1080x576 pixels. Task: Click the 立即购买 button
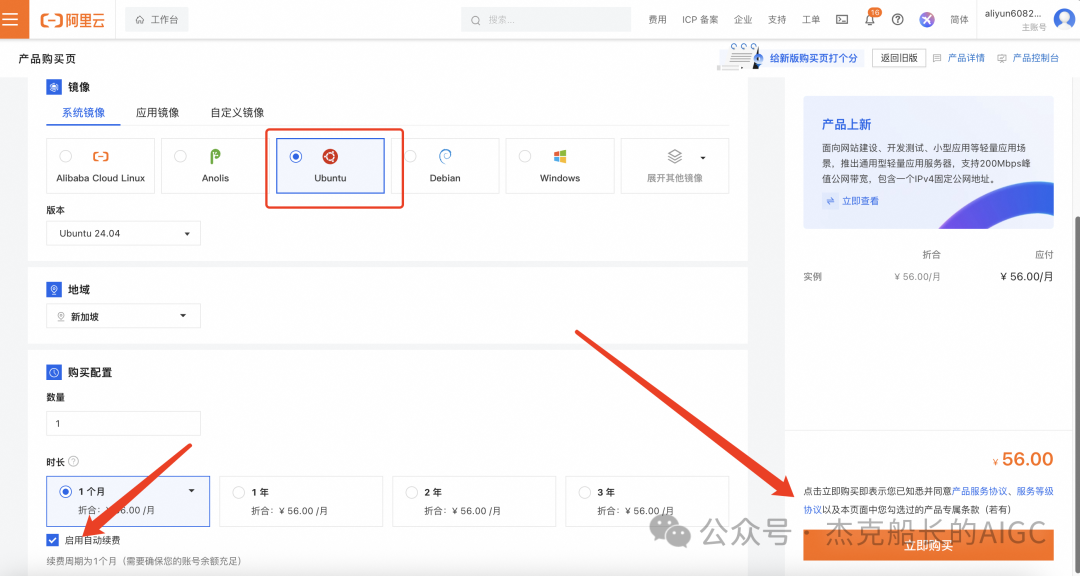tap(928, 545)
